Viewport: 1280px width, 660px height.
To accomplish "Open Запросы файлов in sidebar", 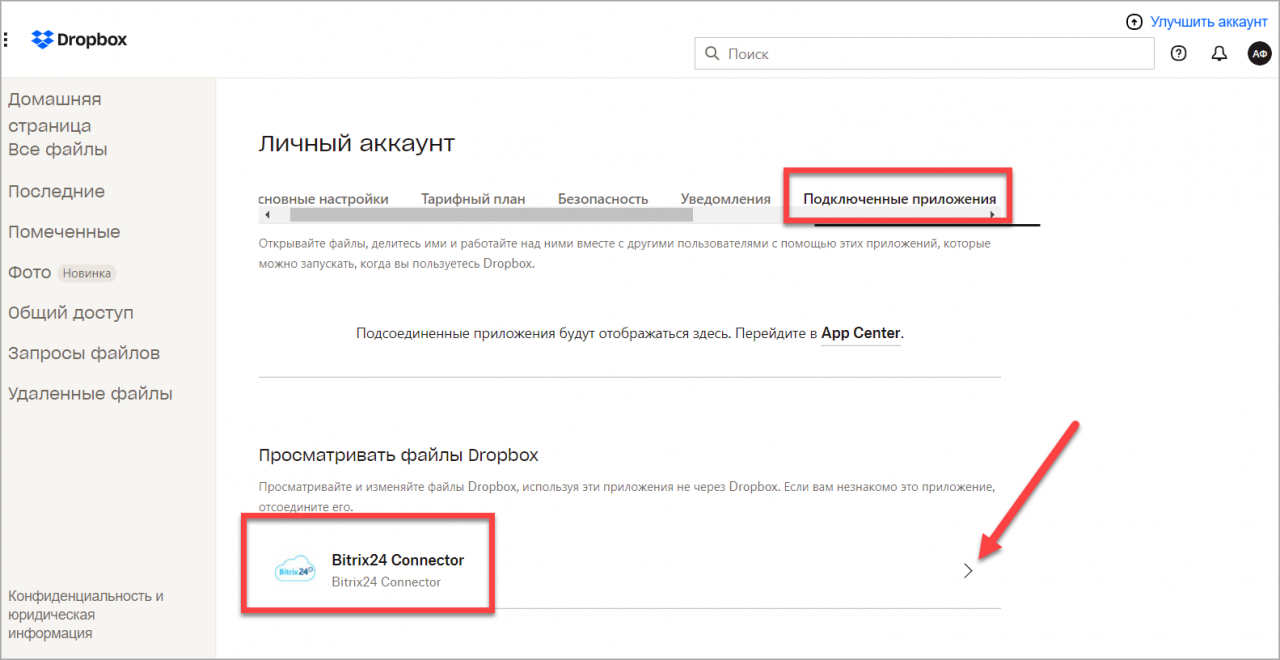I will pos(84,353).
